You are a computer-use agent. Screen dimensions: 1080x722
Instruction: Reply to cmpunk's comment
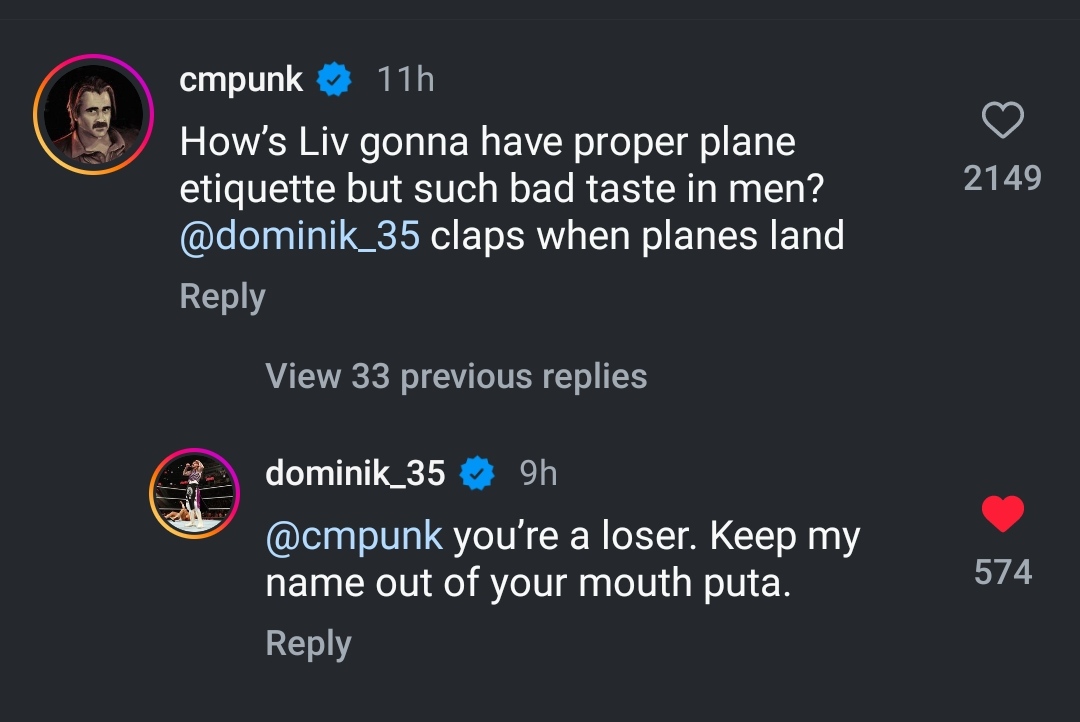coord(222,296)
